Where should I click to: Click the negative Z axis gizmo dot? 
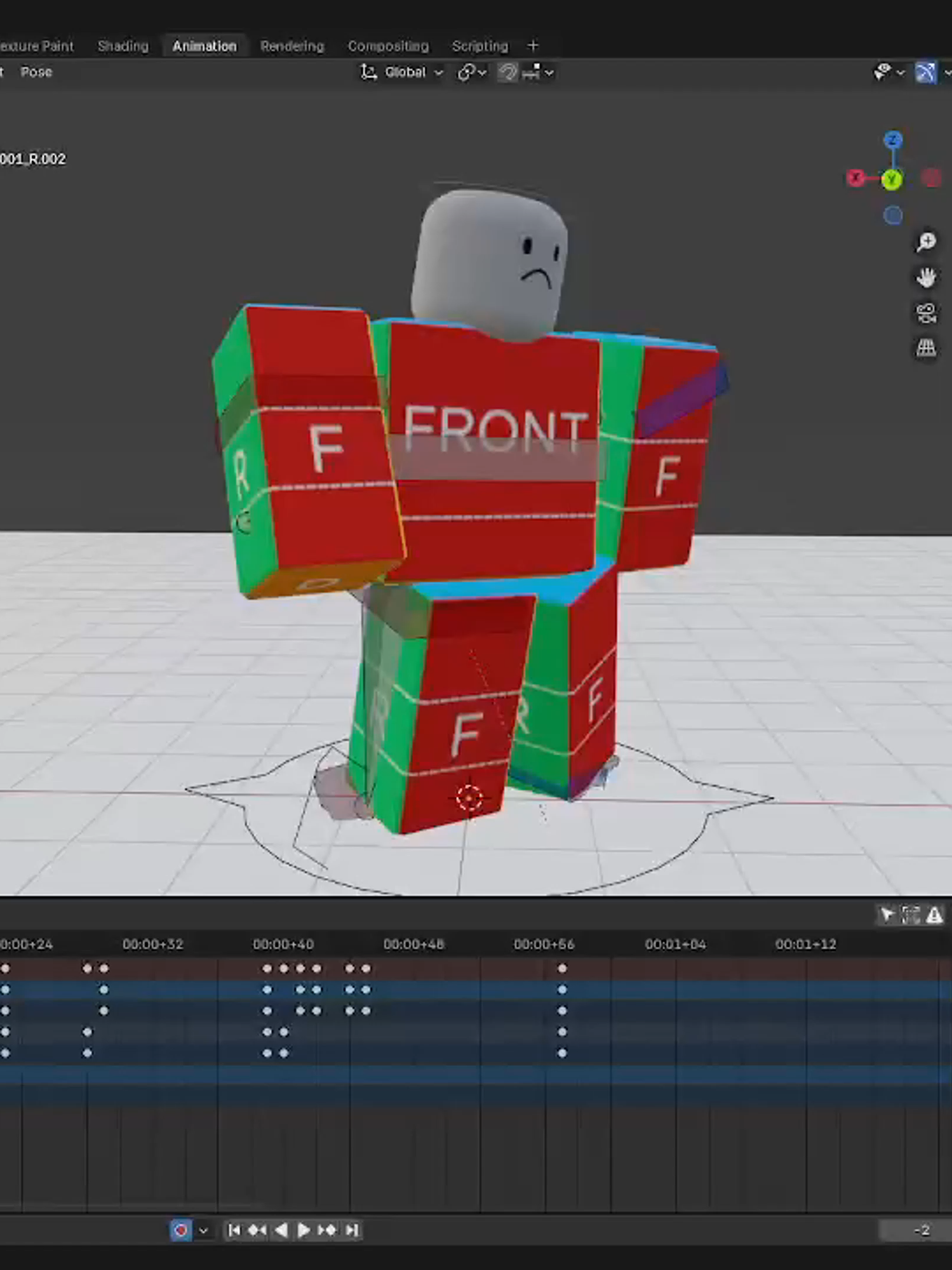pyautogui.click(x=893, y=216)
